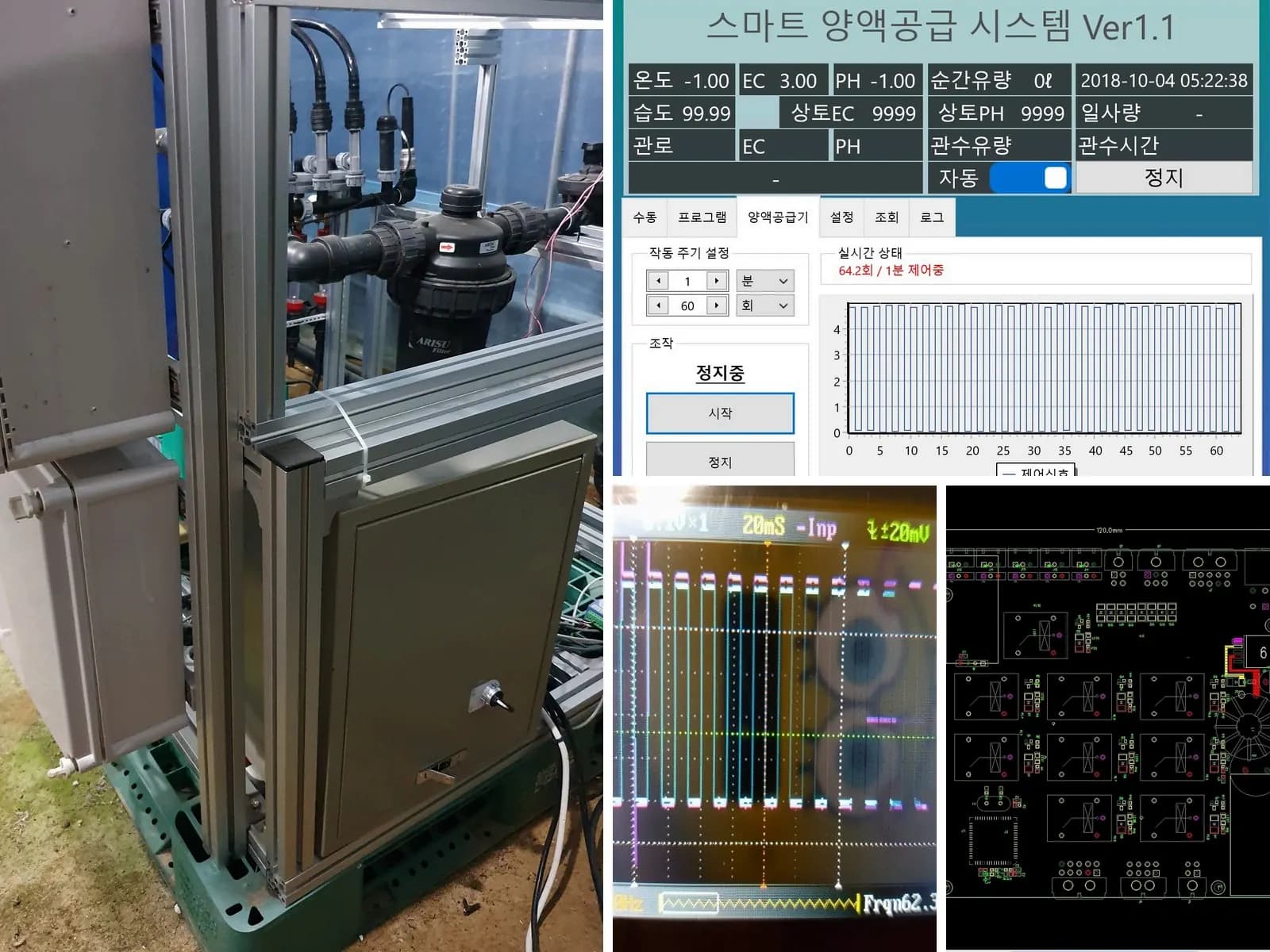This screenshot has width=1270, height=952.
Task: Click the 순간유량 0ℓ reading
Action: (998, 80)
